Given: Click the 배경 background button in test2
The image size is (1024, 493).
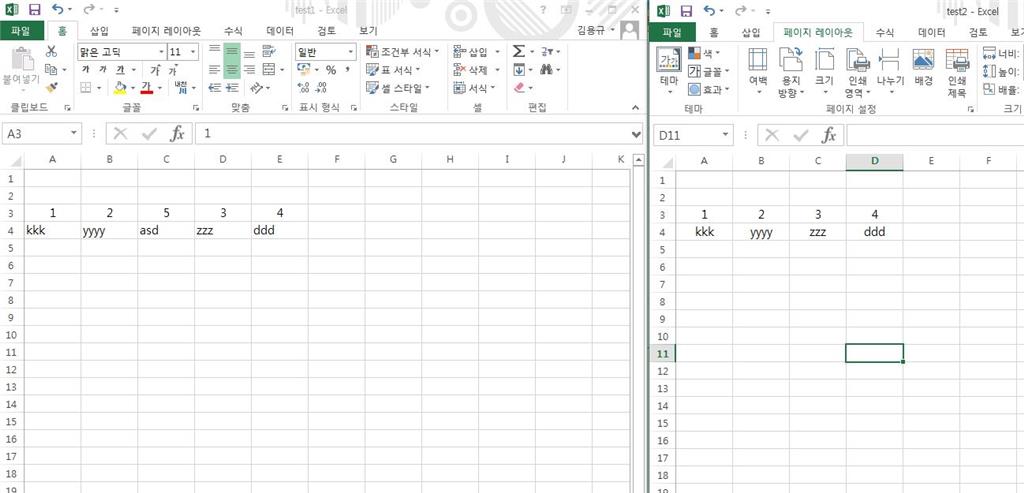Looking at the screenshot, I should [923, 67].
